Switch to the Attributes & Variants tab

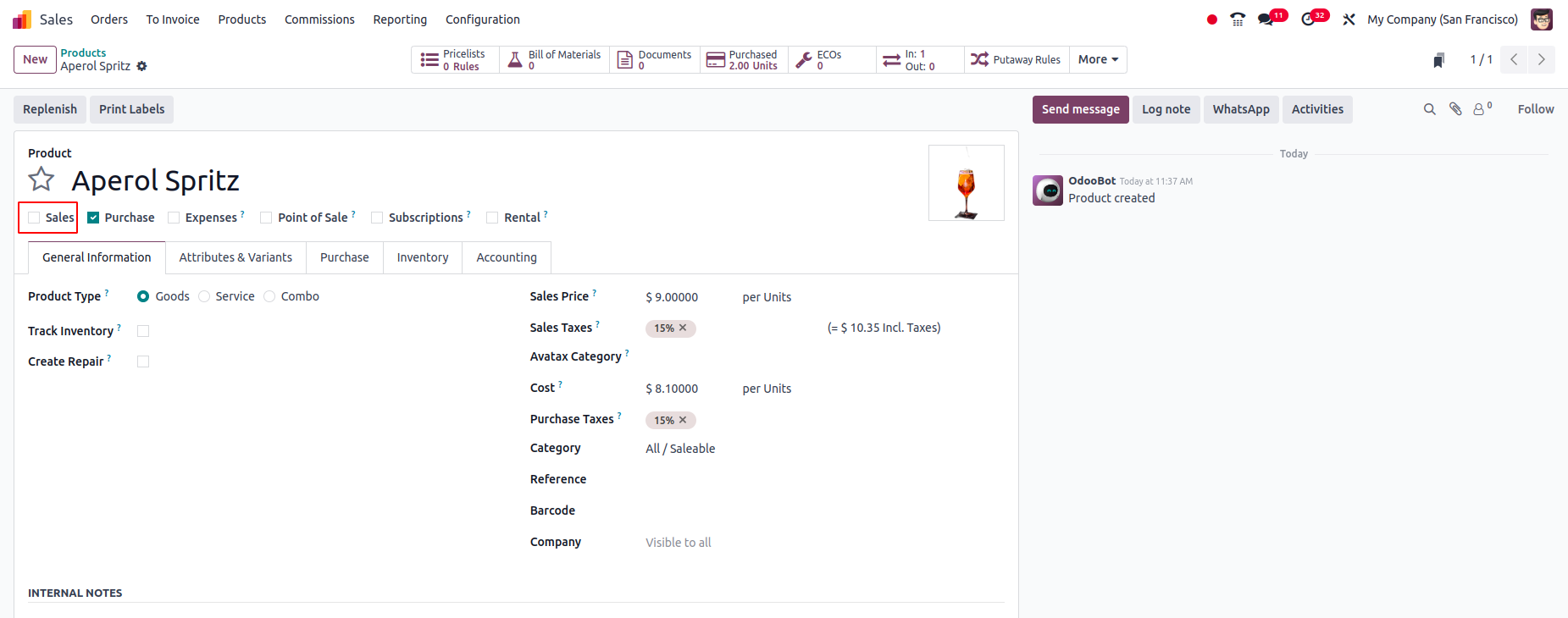click(235, 257)
